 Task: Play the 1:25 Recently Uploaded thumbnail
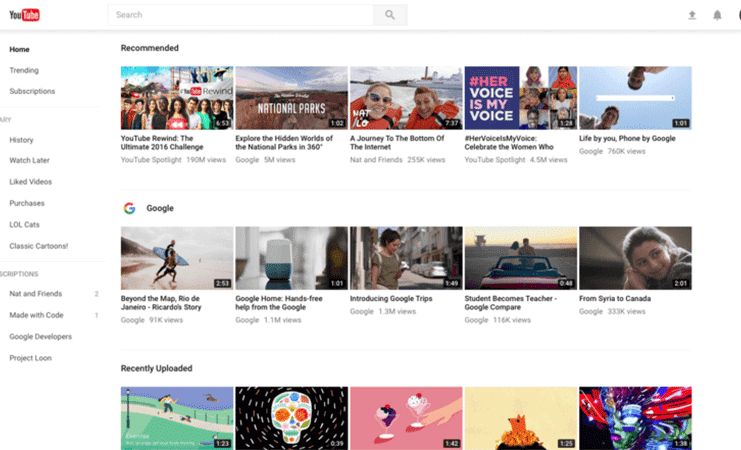(x=521, y=418)
